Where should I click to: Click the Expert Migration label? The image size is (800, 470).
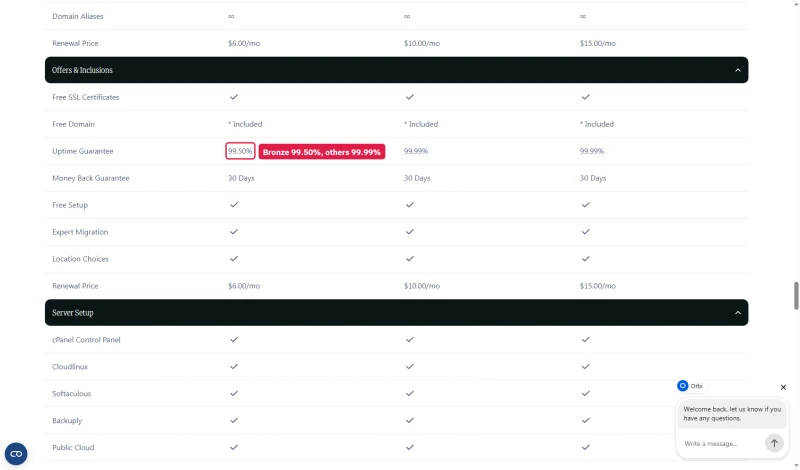coord(80,232)
